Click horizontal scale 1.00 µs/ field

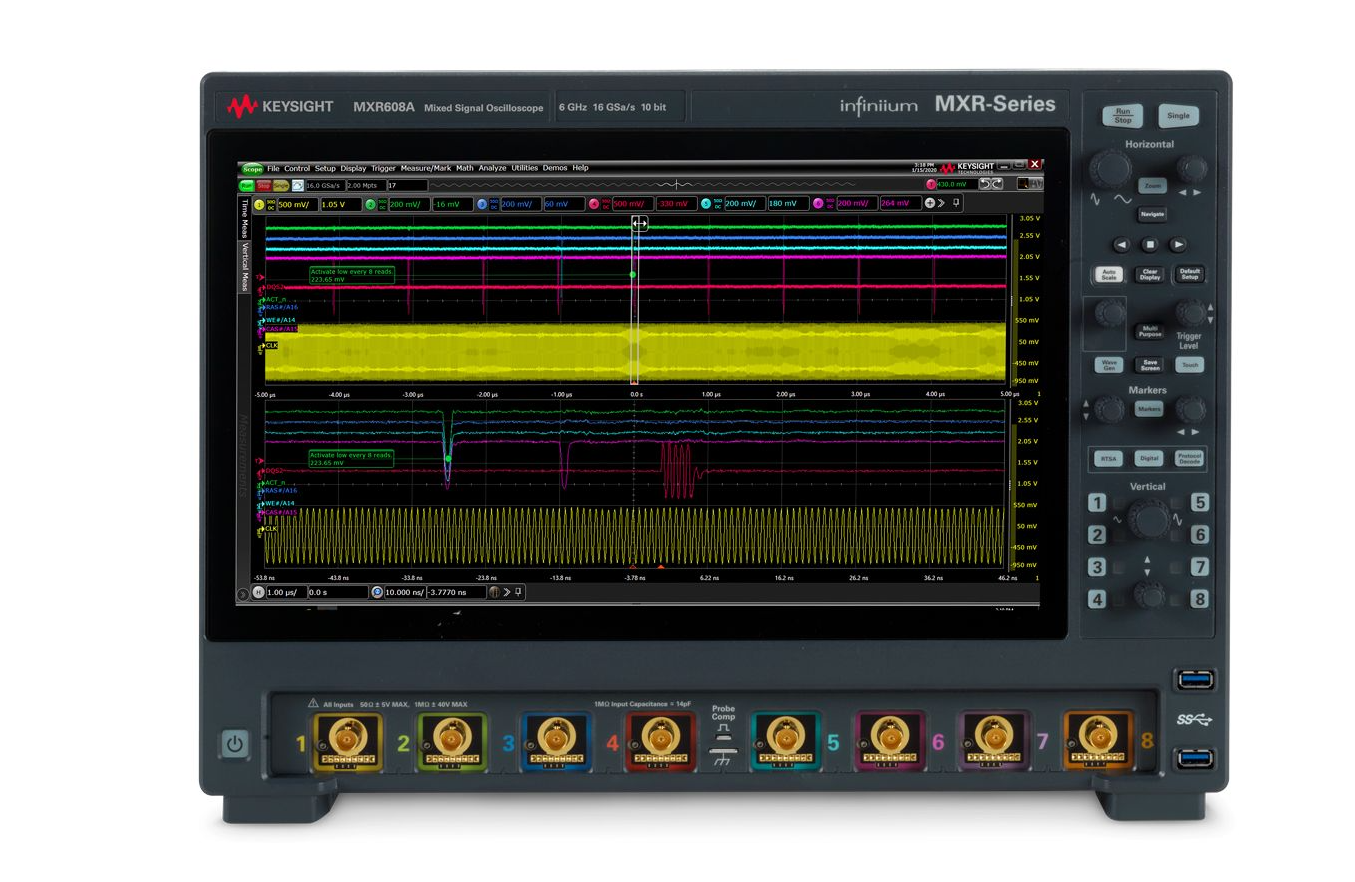pyautogui.click(x=286, y=592)
